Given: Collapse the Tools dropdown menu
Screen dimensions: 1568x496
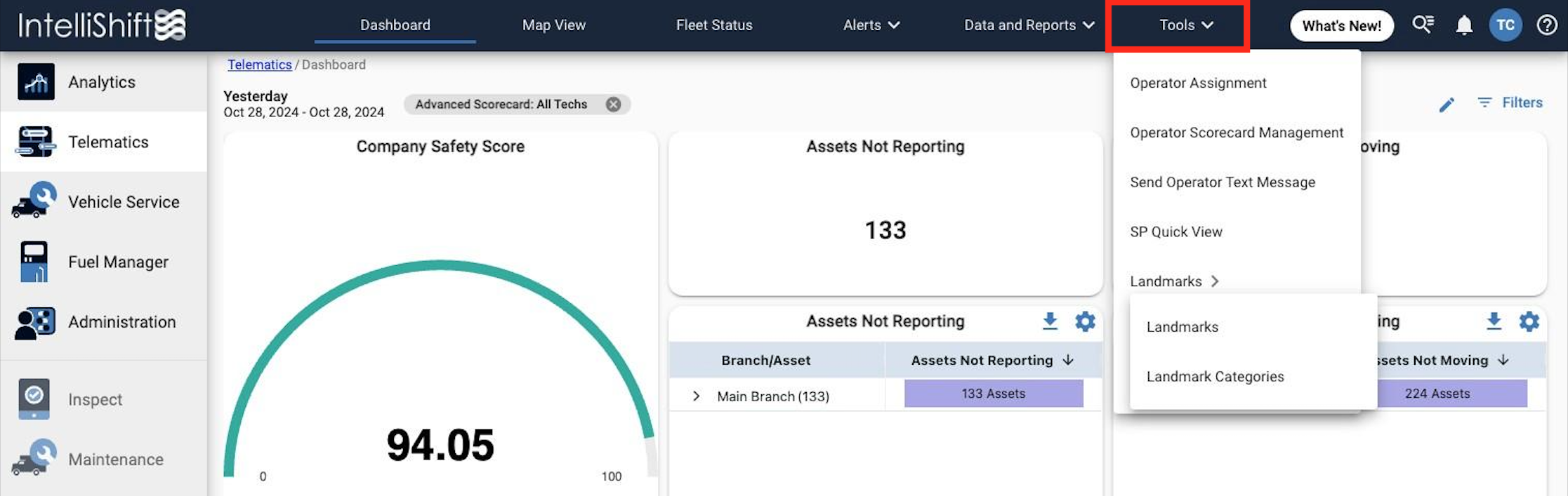Looking at the screenshot, I should (1185, 25).
